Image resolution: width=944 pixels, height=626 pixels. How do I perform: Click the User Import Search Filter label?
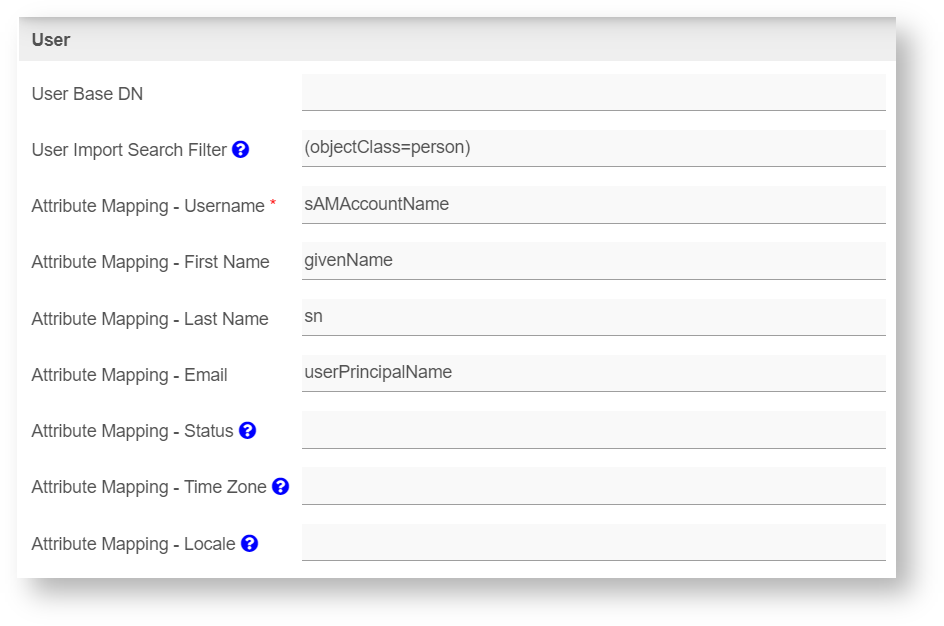(x=129, y=150)
